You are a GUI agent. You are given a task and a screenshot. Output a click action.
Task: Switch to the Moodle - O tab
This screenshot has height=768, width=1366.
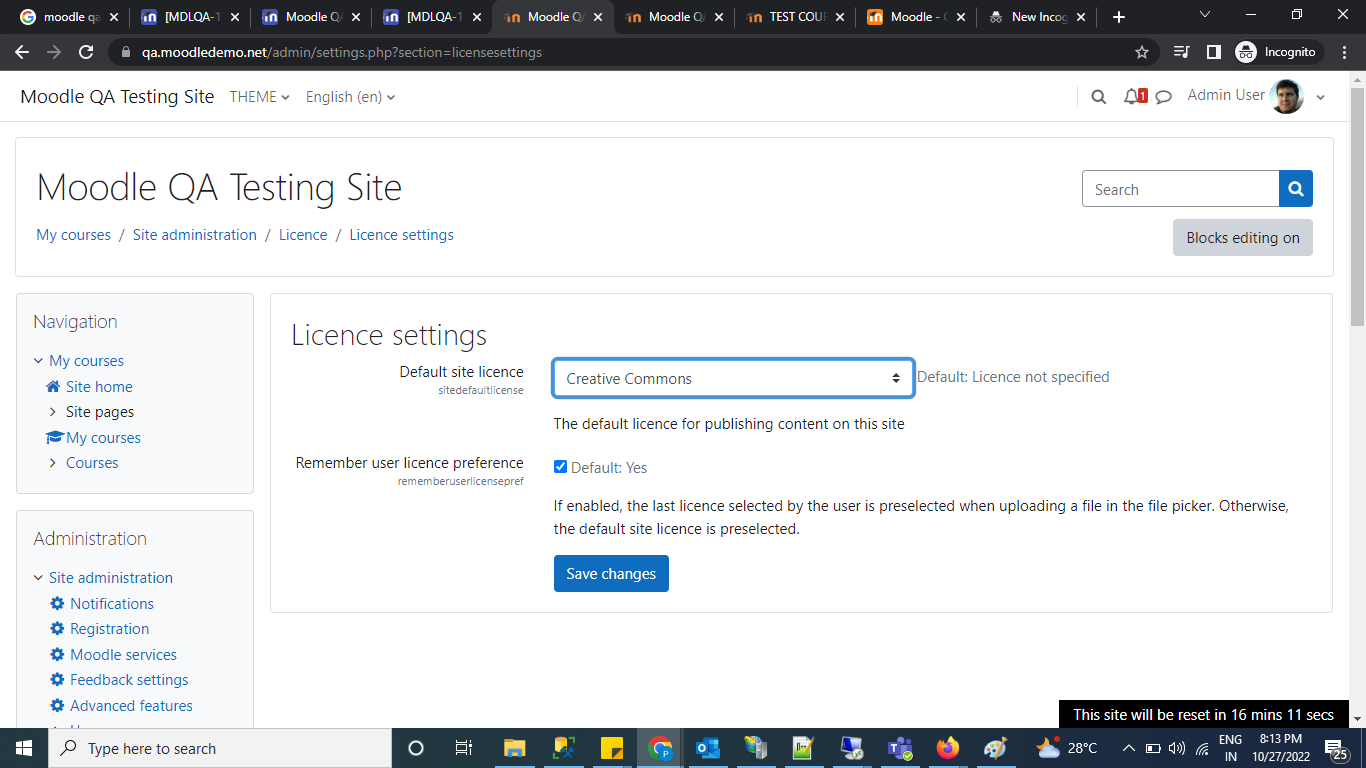click(916, 17)
